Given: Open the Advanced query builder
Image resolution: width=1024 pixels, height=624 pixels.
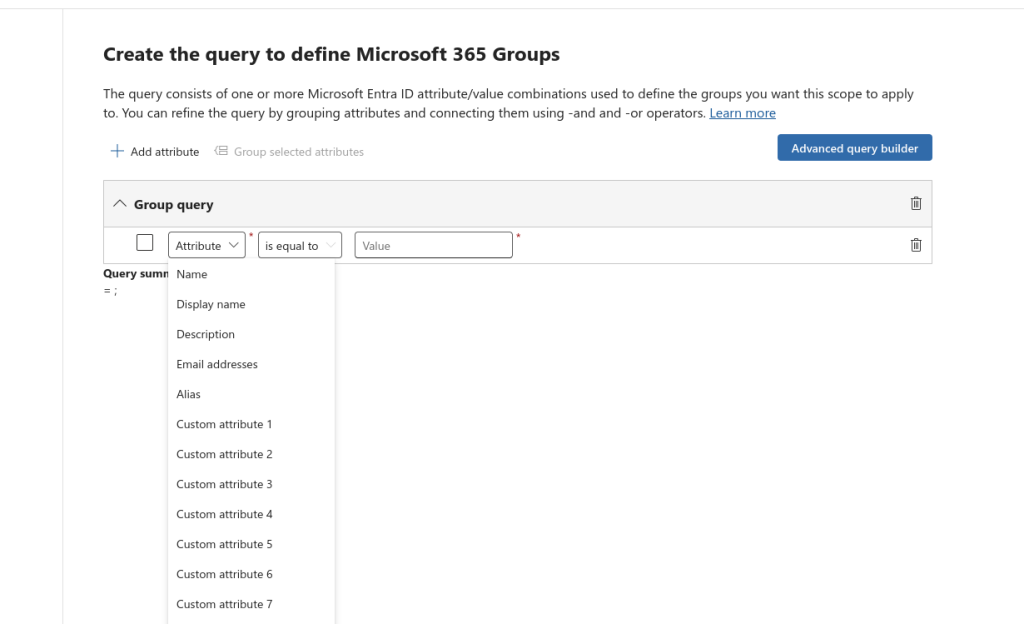Looking at the screenshot, I should pyautogui.click(x=854, y=148).
